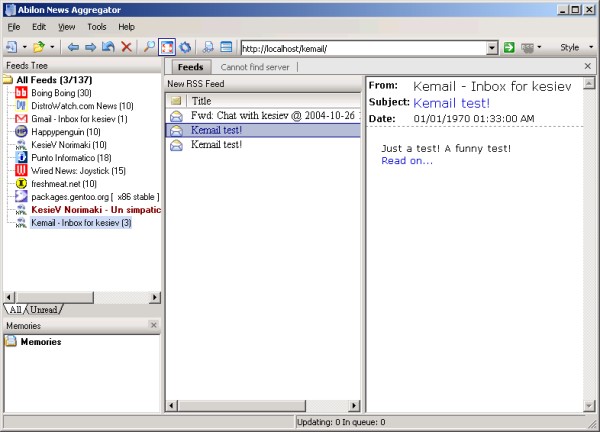Expand the dropdown next to gray toolbar icon
The height and width of the screenshot is (432, 600).
(x=539, y=47)
